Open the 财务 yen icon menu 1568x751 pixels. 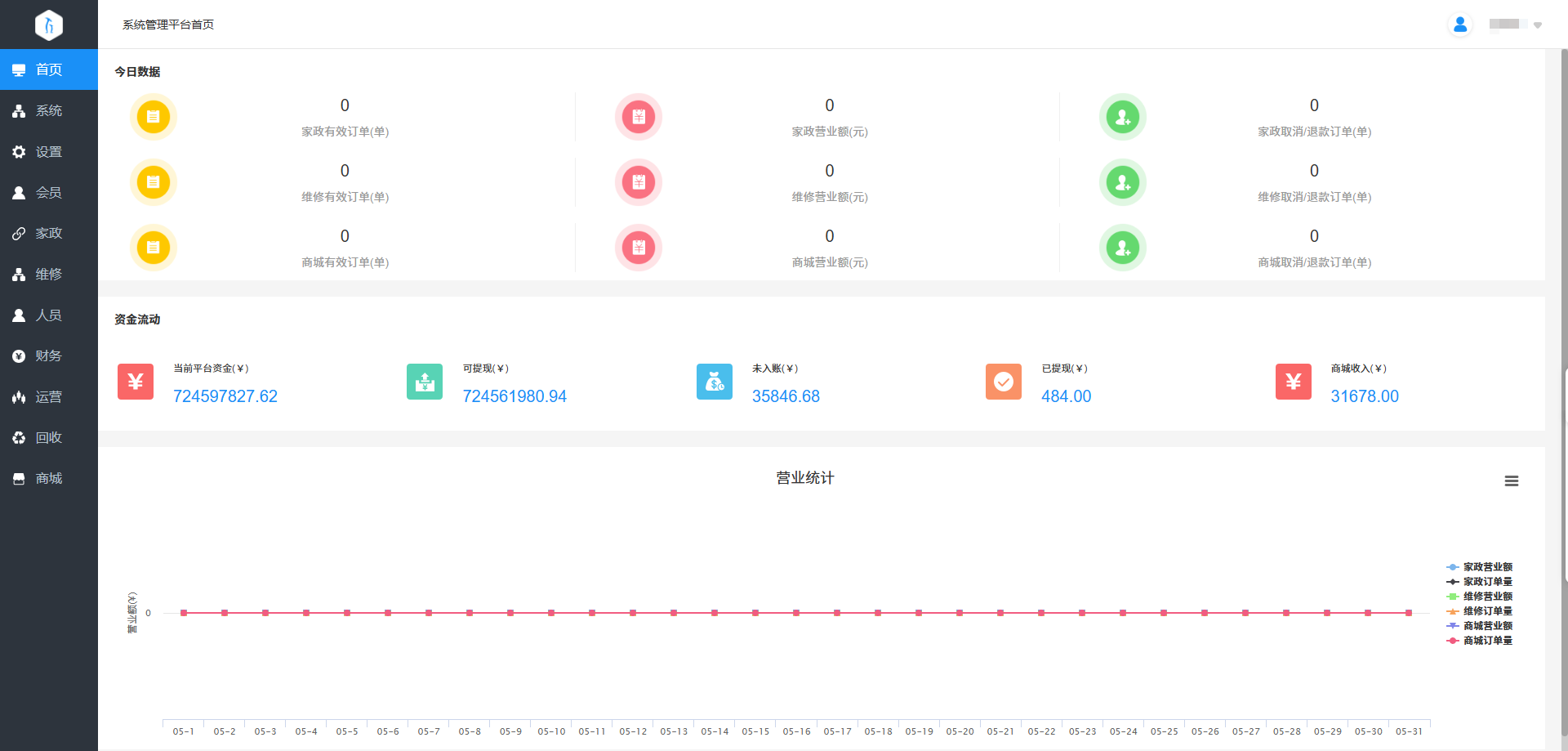coord(19,356)
